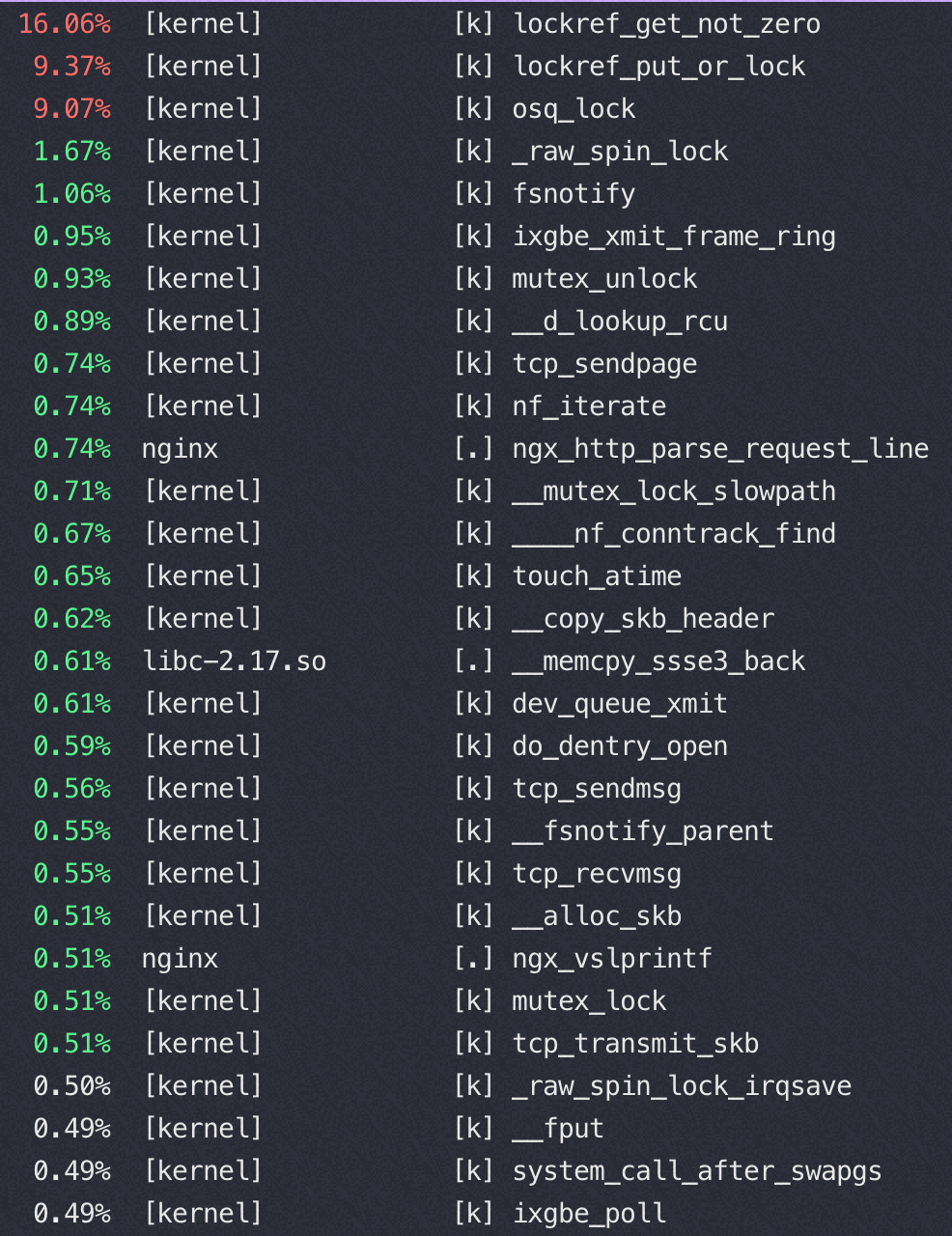The width and height of the screenshot is (952, 1236).
Task: Click the ngx_http_parse_request_line symbol
Action: (720, 449)
